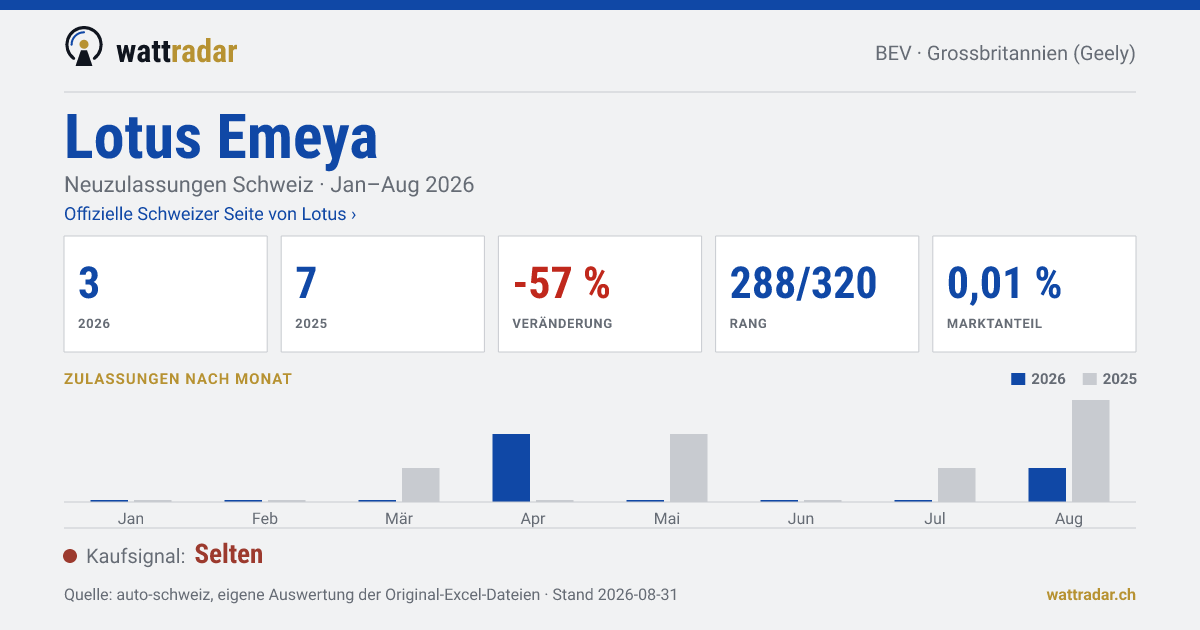The height and width of the screenshot is (630, 1200).
Task: Click the Aug axis label
Action: click(x=1069, y=518)
